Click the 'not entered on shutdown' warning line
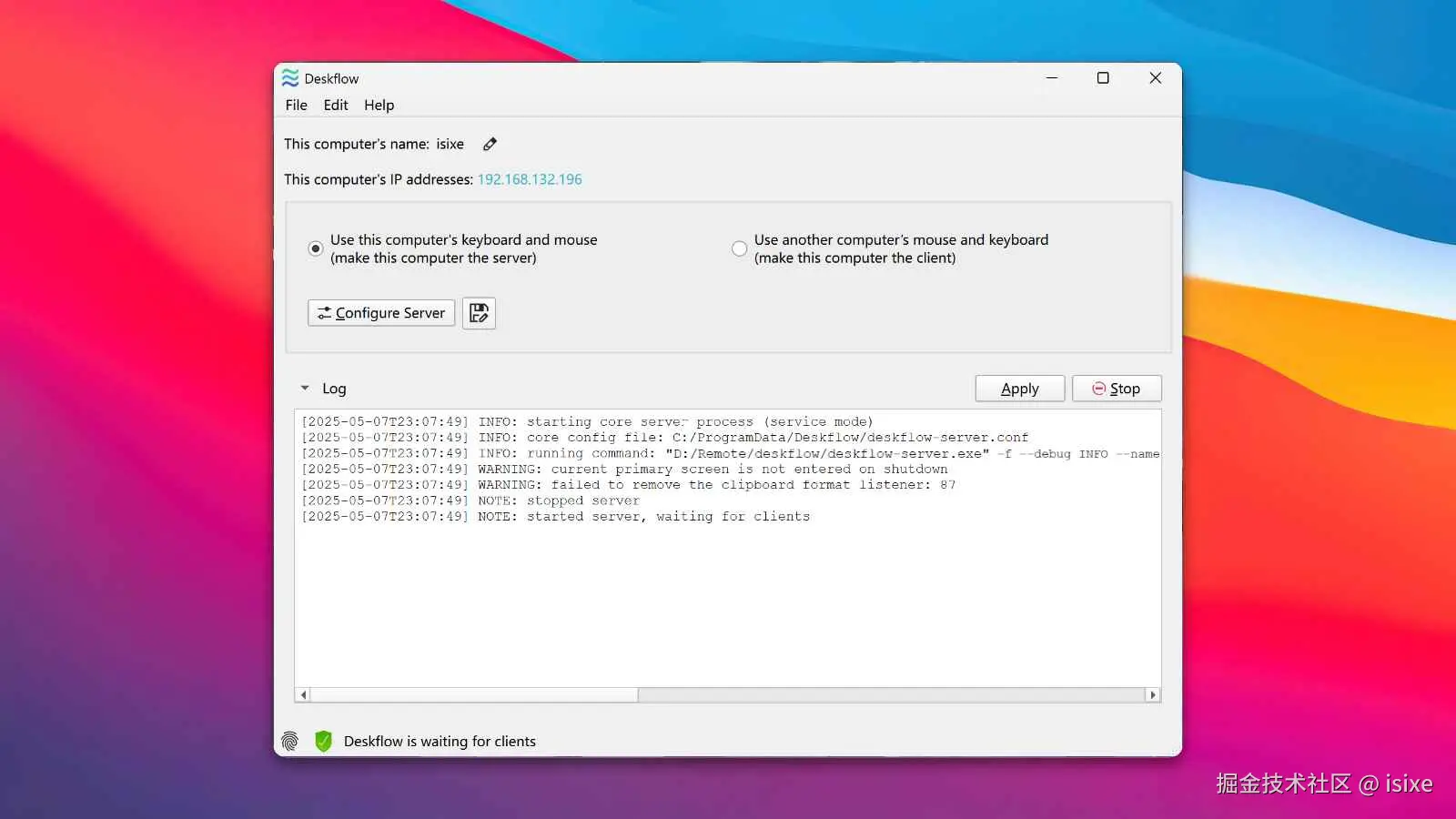The height and width of the screenshot is (819, 1456). (x=624, y=470)
